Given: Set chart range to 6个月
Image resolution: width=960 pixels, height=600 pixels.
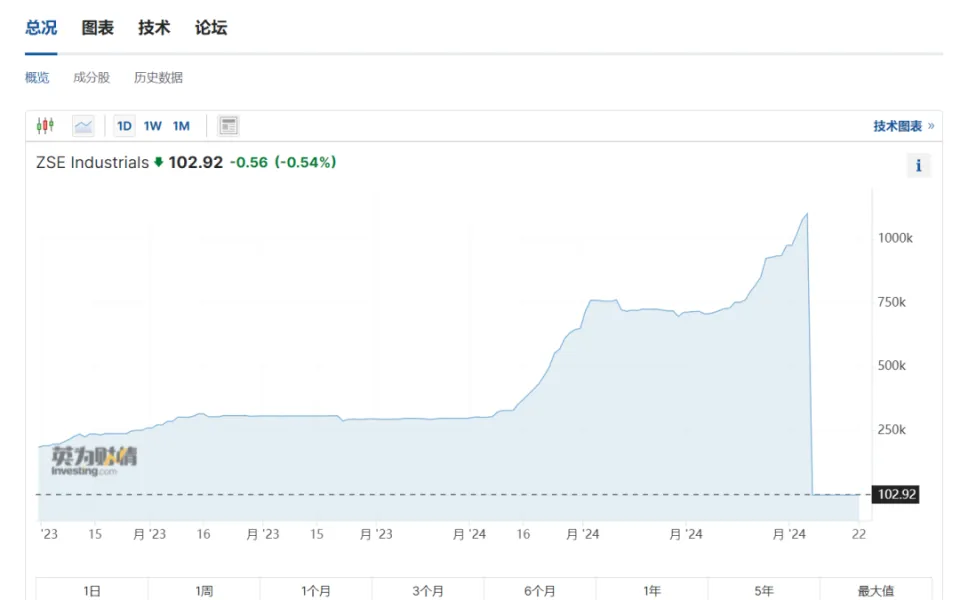Looking at the screenshot, I should (x=539, y=590).
